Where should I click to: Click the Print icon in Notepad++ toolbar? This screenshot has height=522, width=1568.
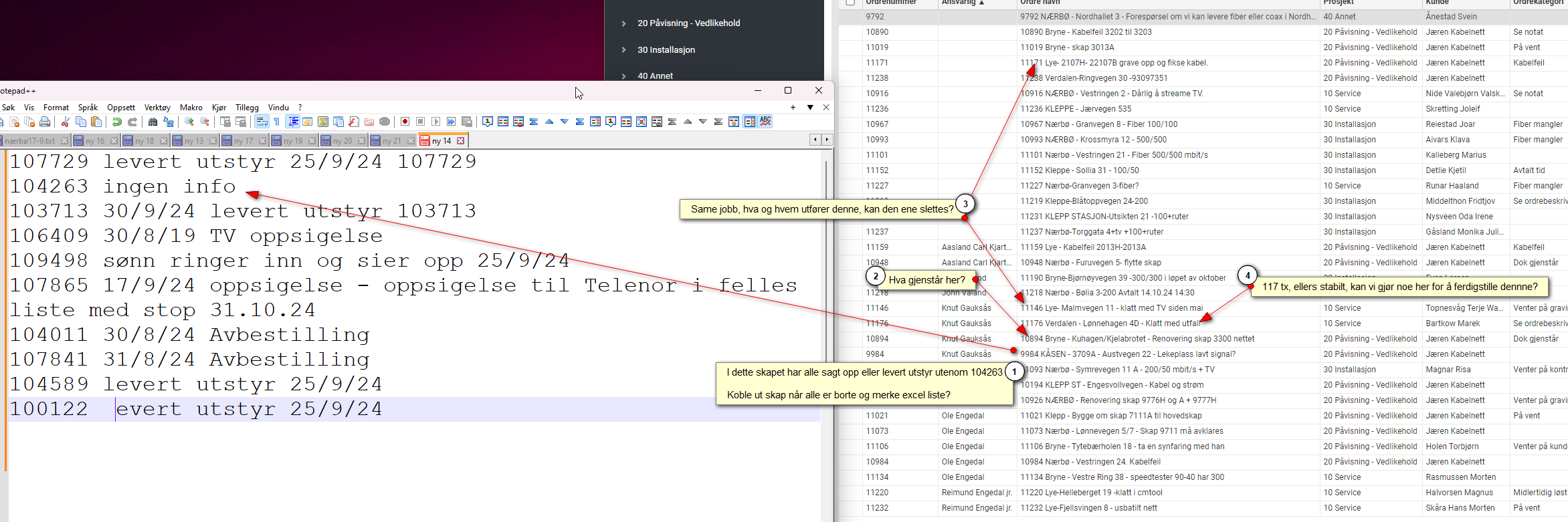[45, 122]
